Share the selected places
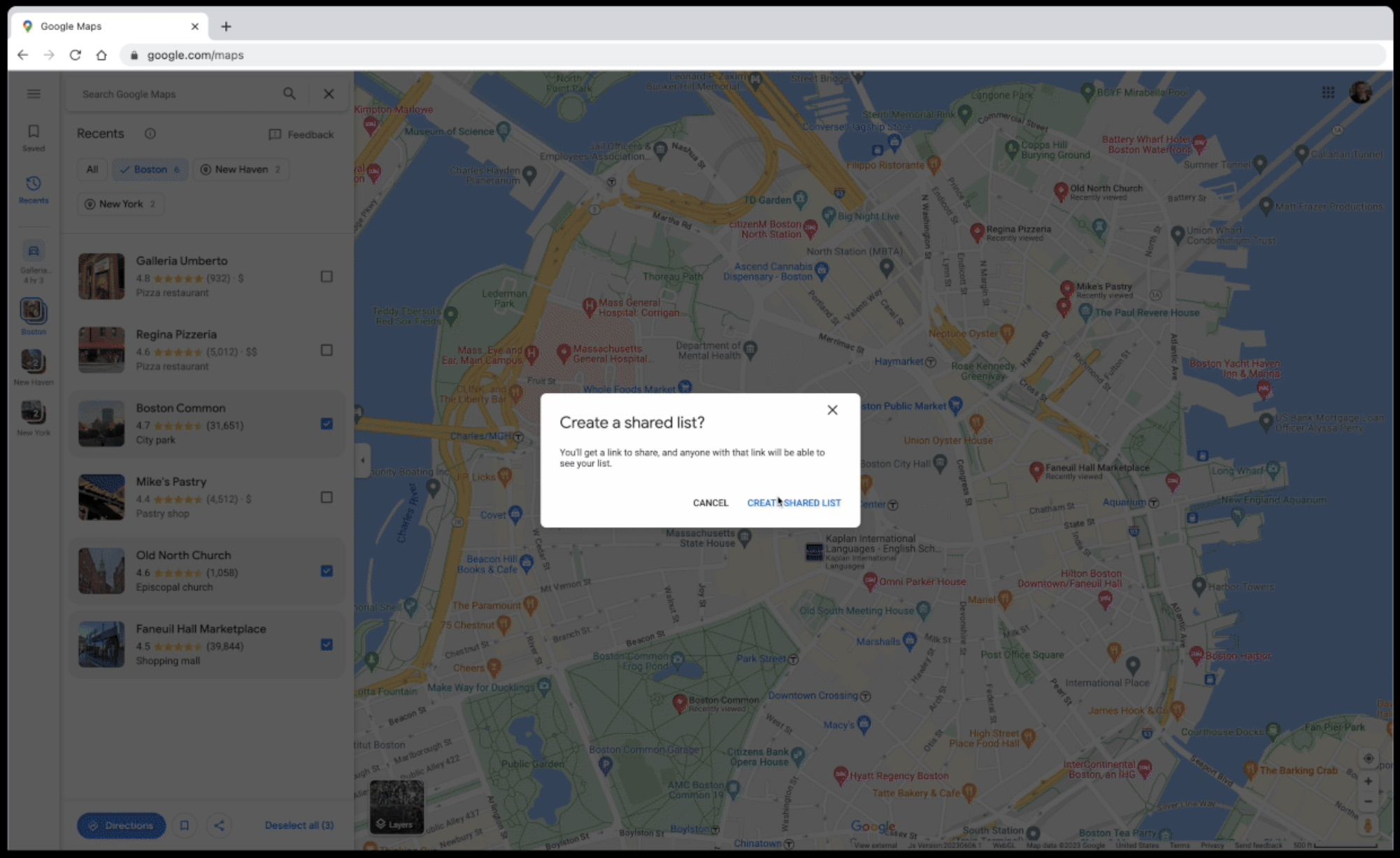The width and height of the screenshot is (1400, 858). pyautogui.click(x=219, y=825)
